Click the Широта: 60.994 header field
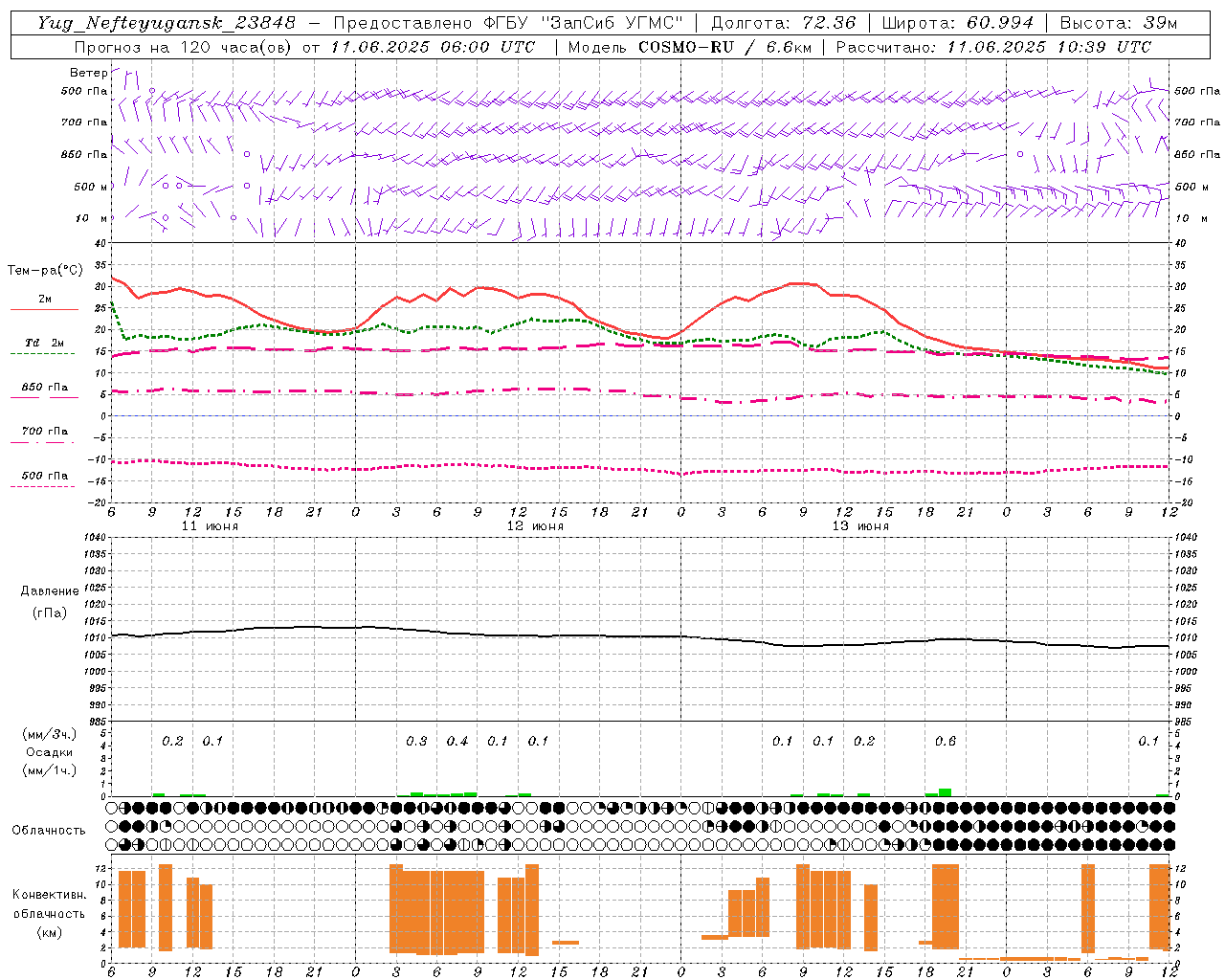Viewport: 1225px width, 980px height. coord(957,23)
